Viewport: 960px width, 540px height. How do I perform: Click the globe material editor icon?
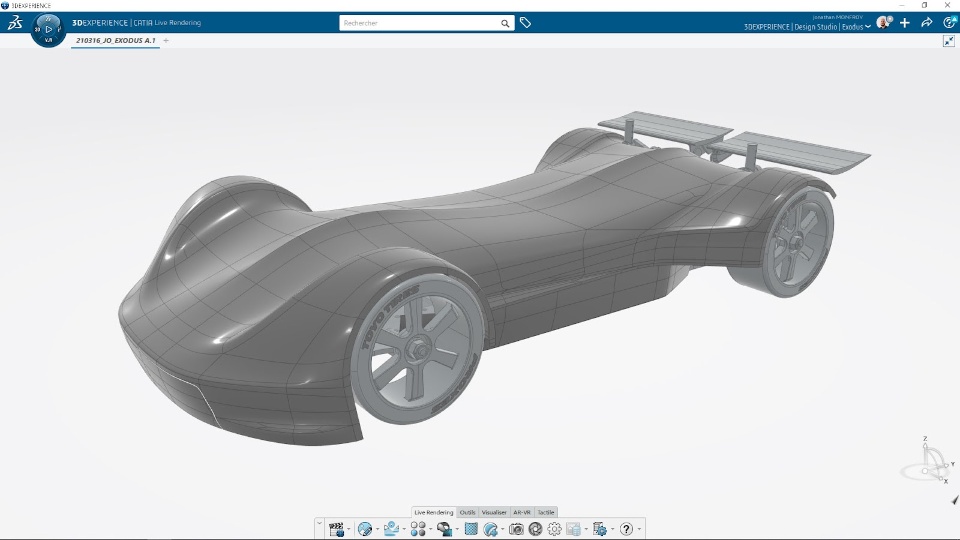[365, 529]
